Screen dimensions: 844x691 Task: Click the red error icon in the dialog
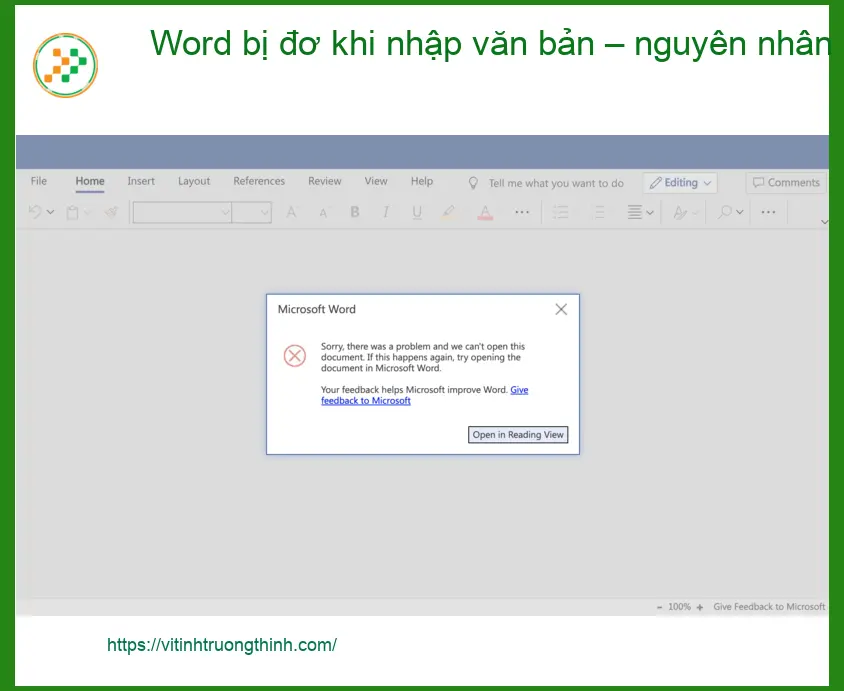click(295, 356)
